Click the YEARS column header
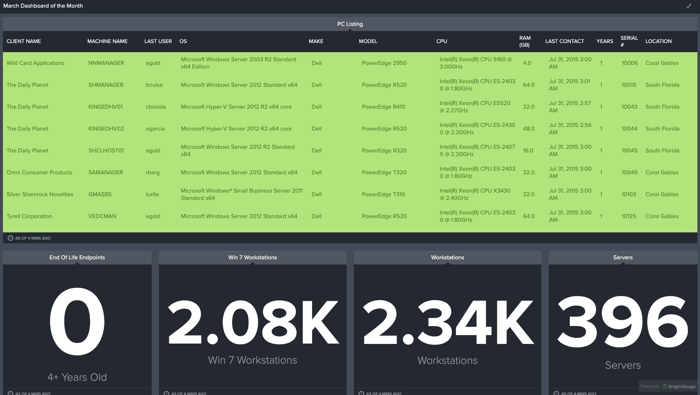 [x=604, y=41]
